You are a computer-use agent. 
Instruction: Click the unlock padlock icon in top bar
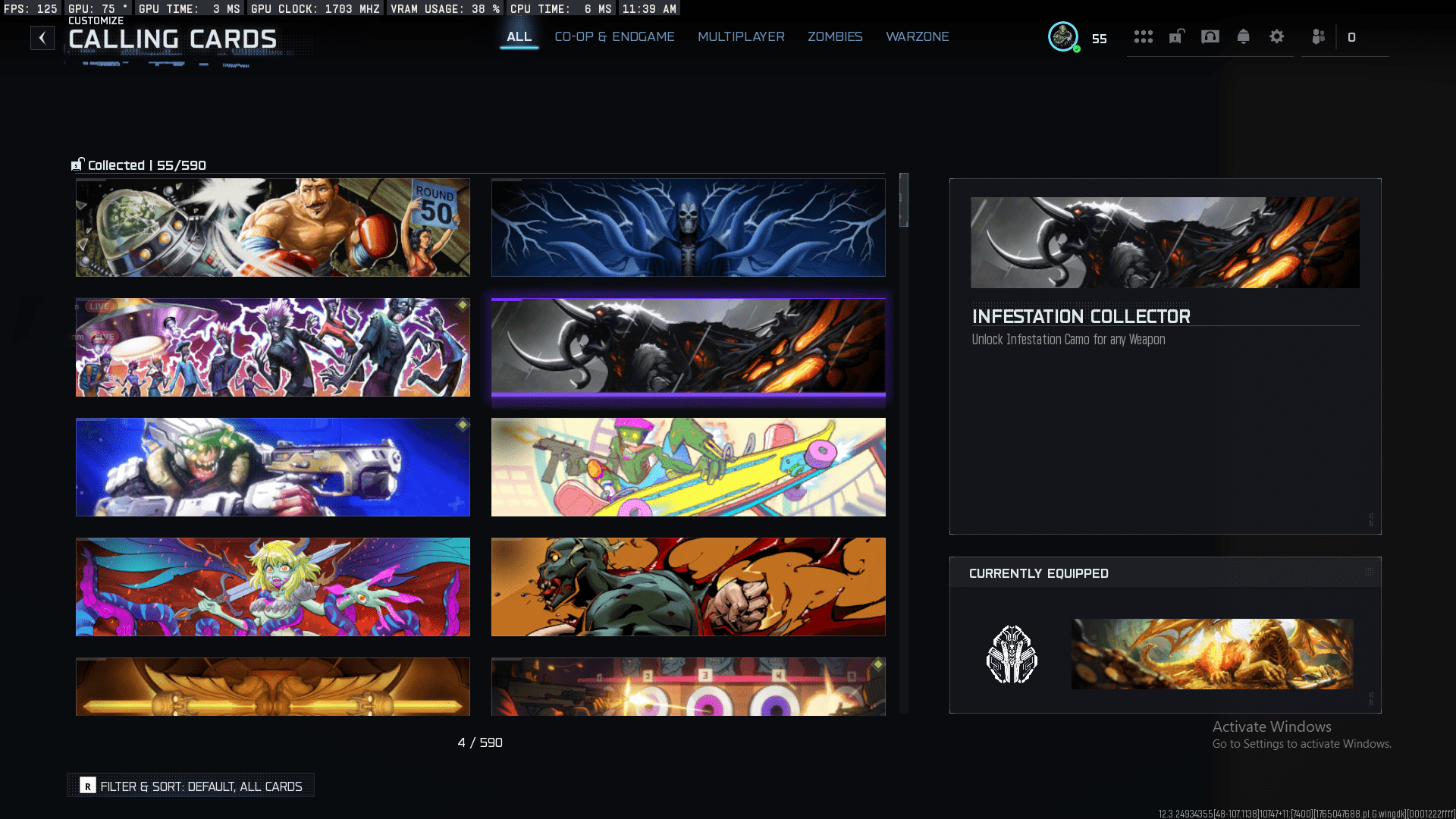[x=1176, y=36]
